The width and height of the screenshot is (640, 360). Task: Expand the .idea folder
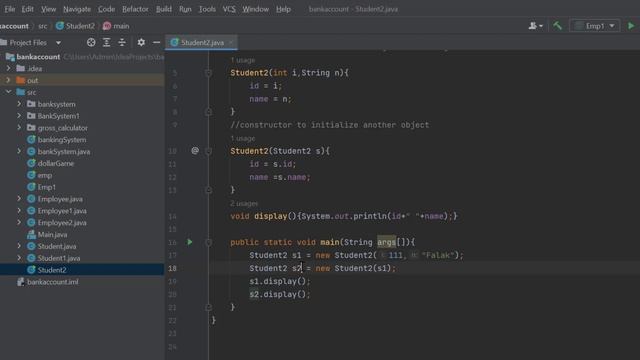click(x=9, y=69)
